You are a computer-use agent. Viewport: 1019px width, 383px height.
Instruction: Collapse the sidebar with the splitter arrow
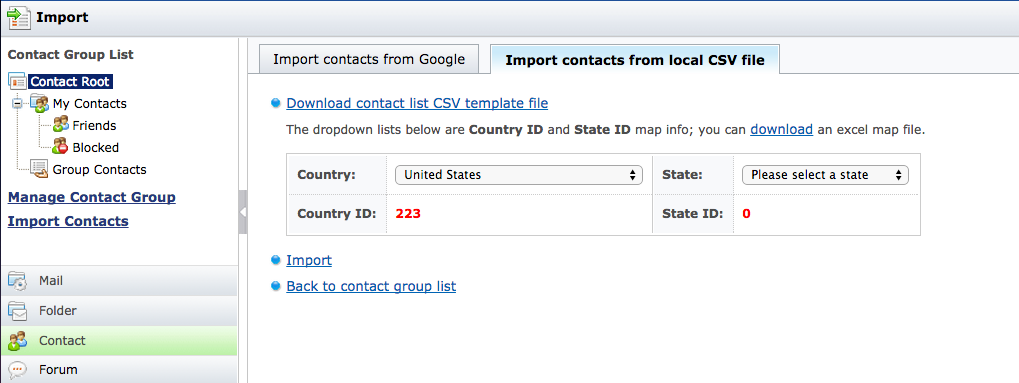242,212
